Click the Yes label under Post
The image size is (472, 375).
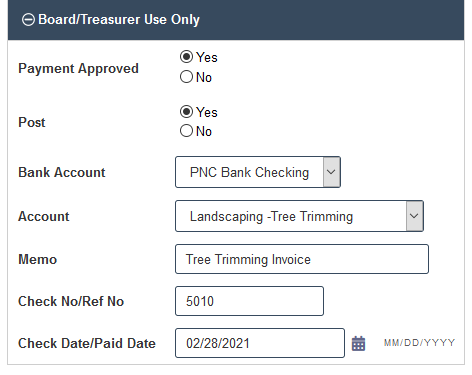pos(207,112)
